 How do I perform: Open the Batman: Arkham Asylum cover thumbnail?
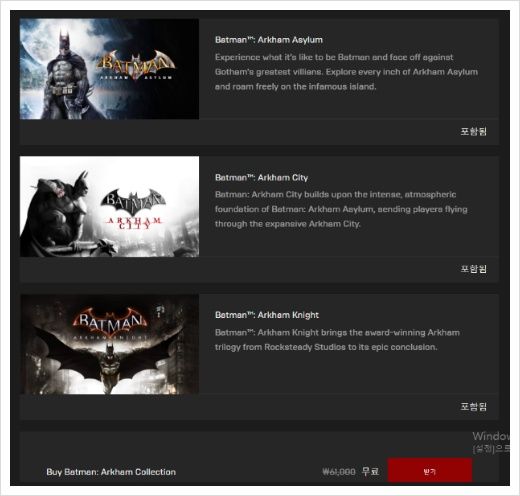109,69
